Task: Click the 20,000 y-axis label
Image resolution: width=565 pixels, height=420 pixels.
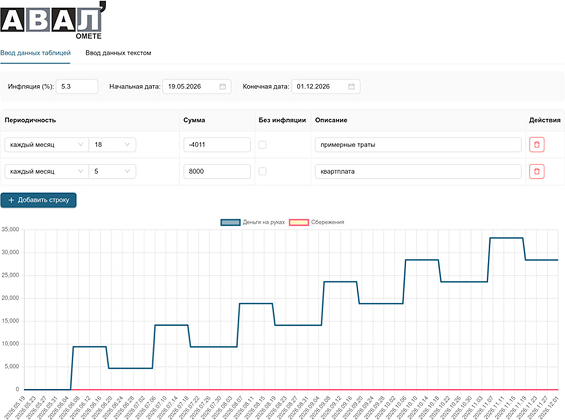Action: [10, 298]
